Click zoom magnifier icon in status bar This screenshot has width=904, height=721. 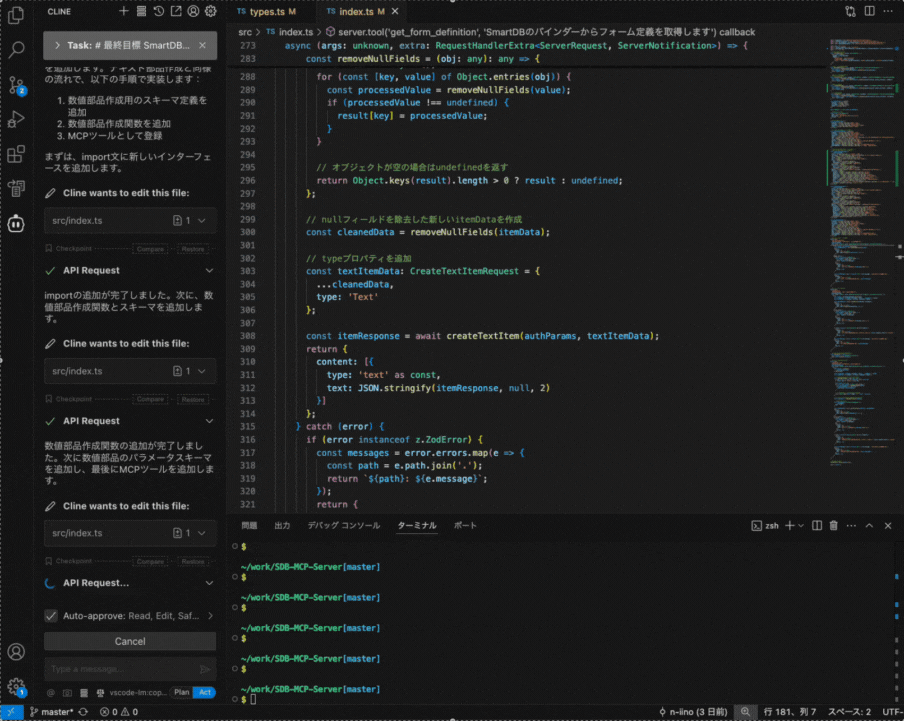[x=745, y=712]
